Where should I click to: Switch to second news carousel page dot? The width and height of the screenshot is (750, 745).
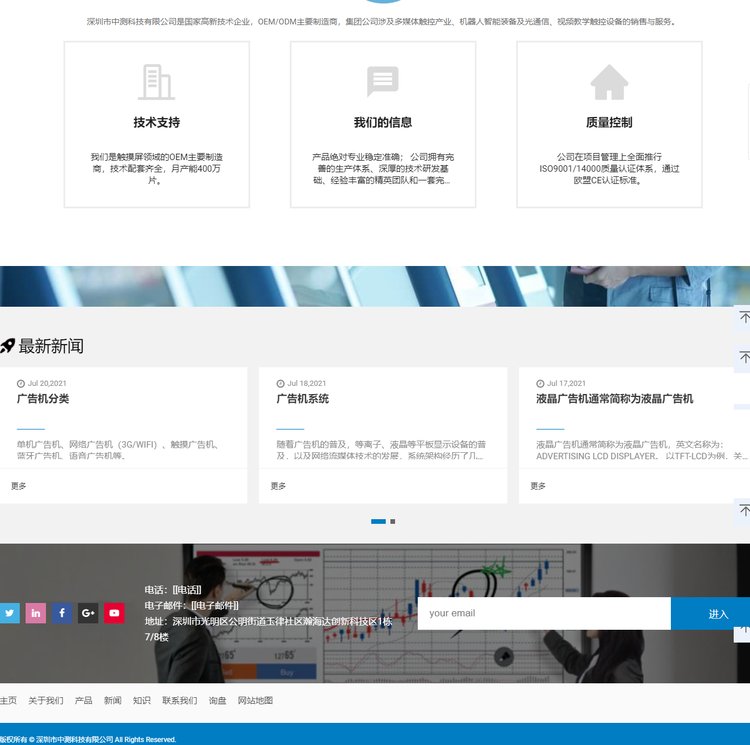(x=393, y=522)
